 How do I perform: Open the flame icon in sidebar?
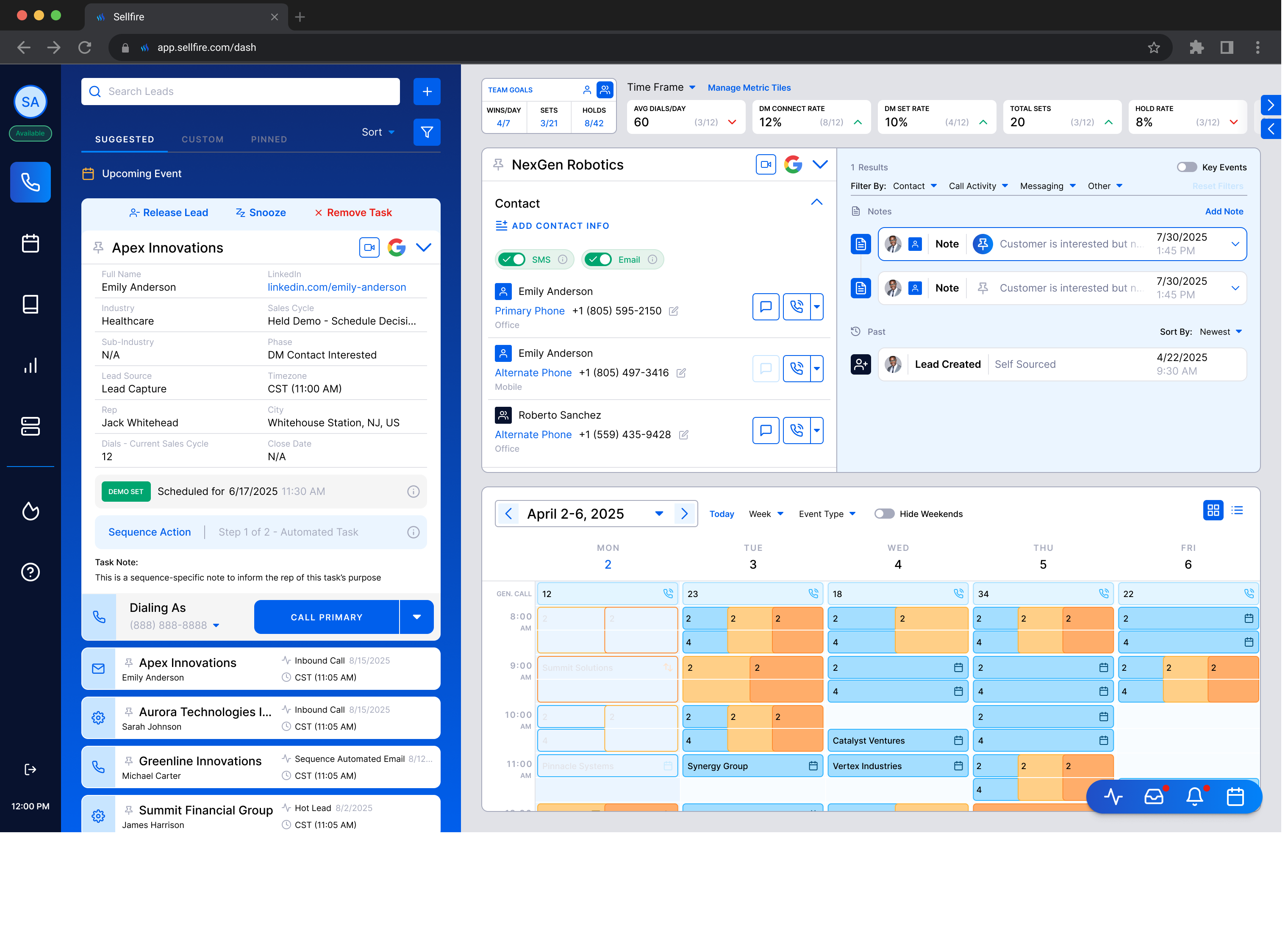click(x=30, y=511)
